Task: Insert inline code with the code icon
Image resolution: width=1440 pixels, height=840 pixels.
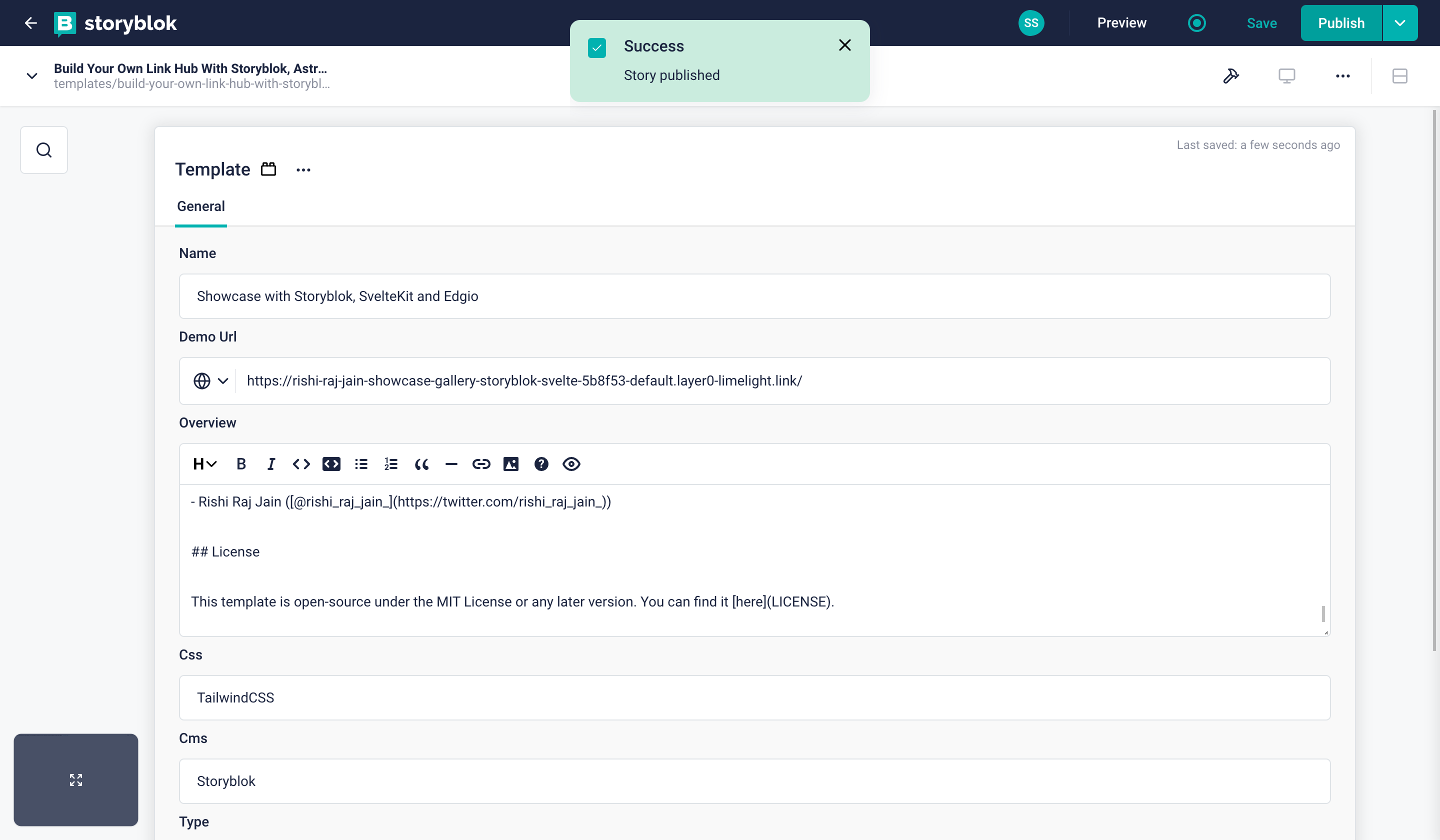Action: (301, 464)
